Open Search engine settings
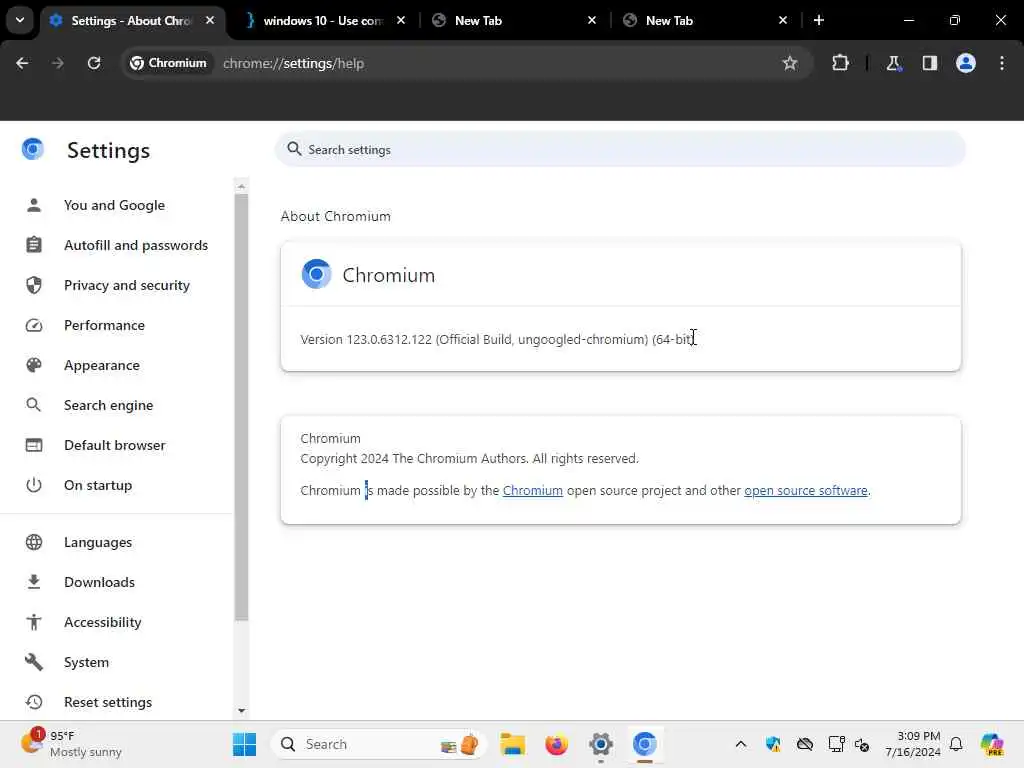Viewport: 1024px width, 768px height. (108, 405)
